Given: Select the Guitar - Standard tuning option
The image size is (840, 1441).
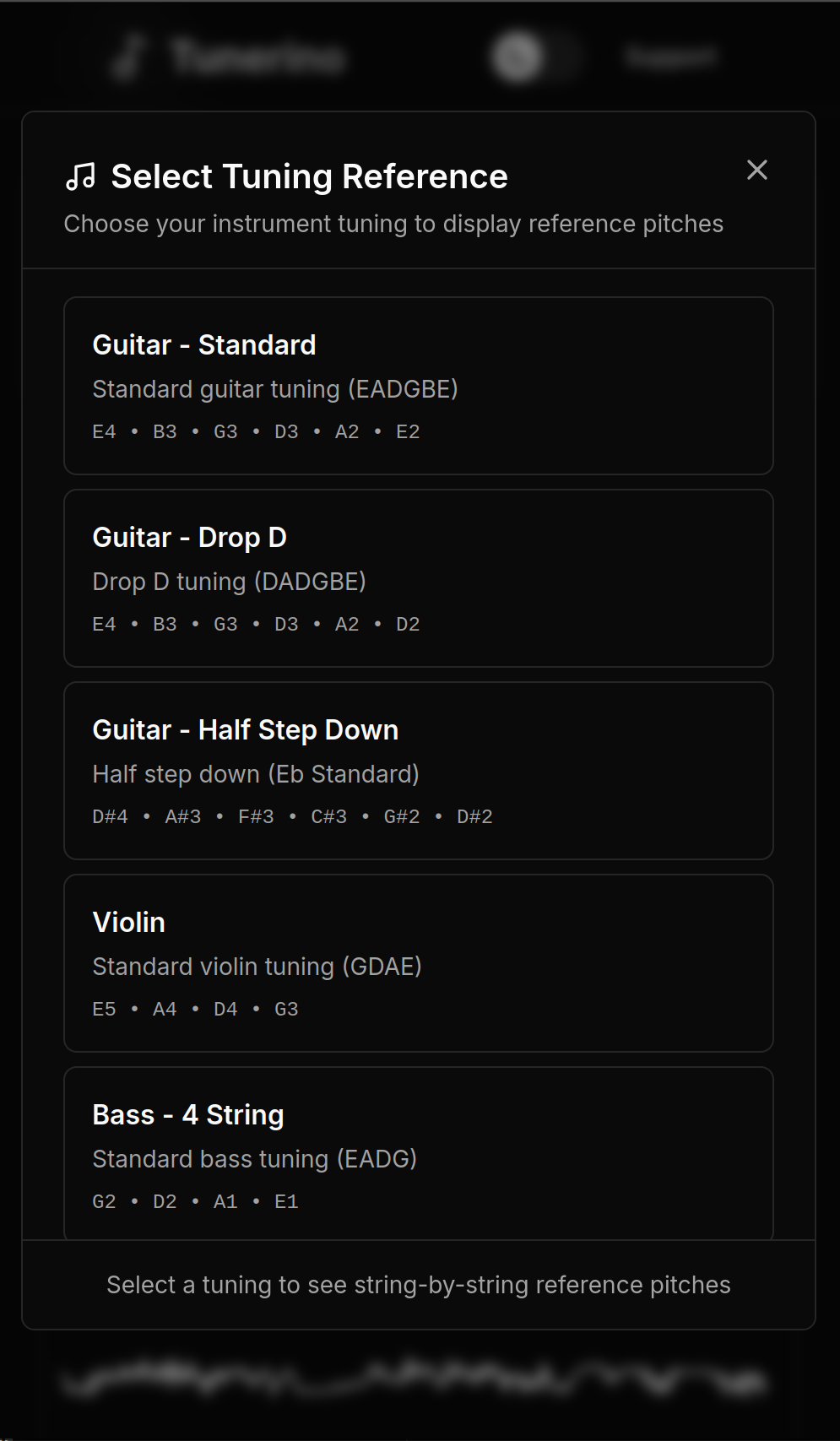Looking at the screenshot, I should pyautogui.click(x=419, y=385).
